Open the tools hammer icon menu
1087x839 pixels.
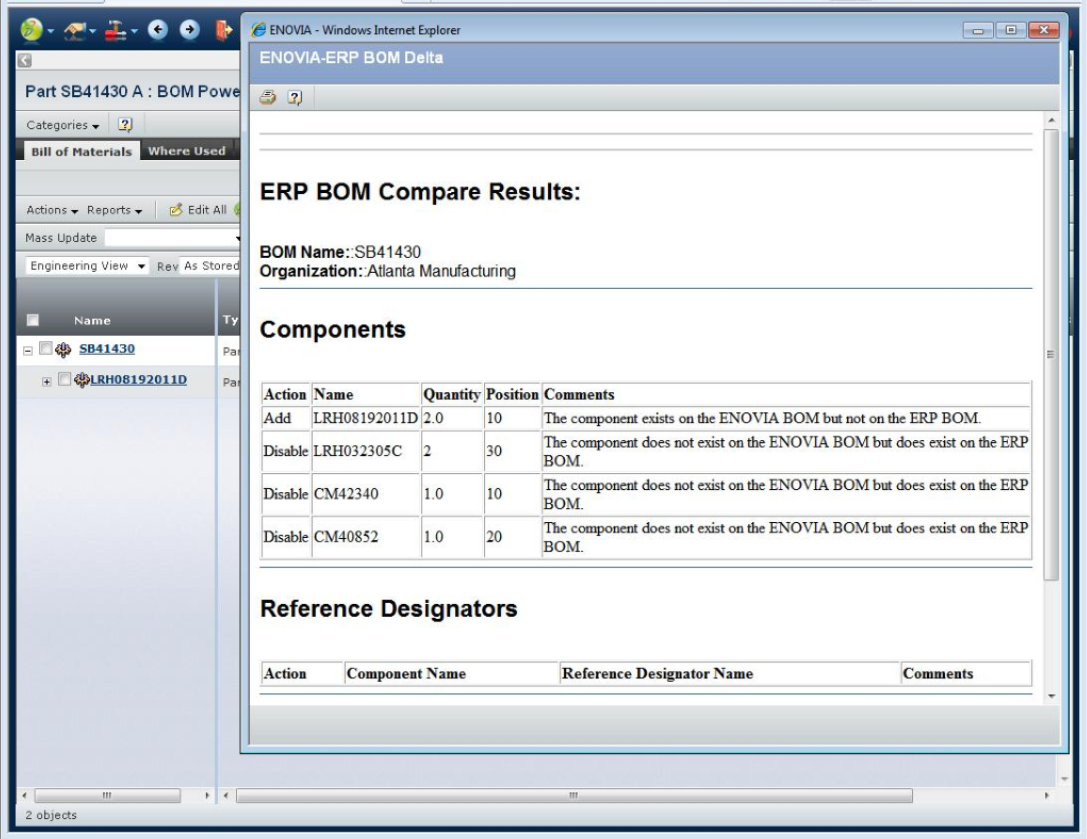tap(117, 29)
